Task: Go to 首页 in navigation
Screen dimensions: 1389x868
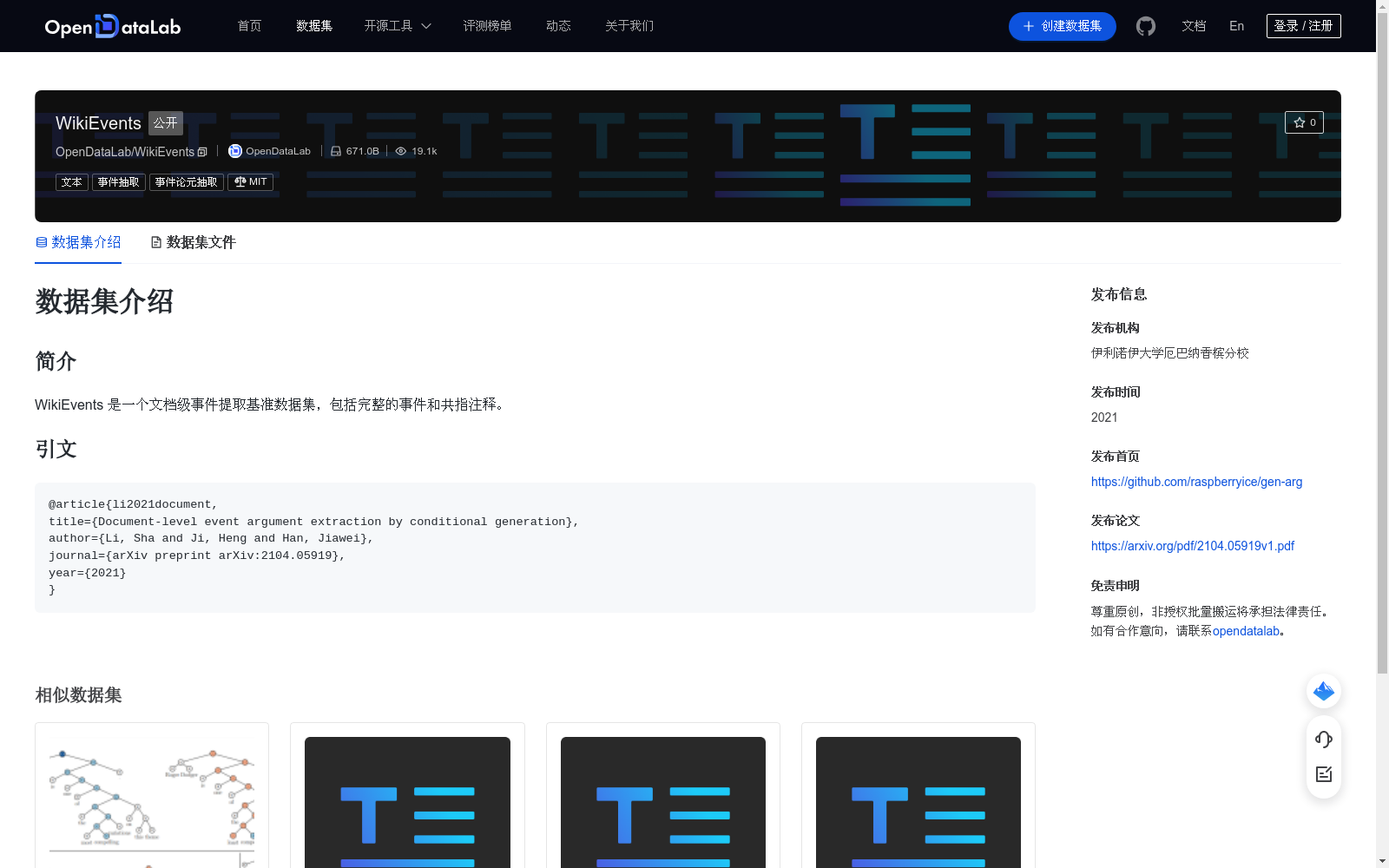Action: [x=249, y=26]
